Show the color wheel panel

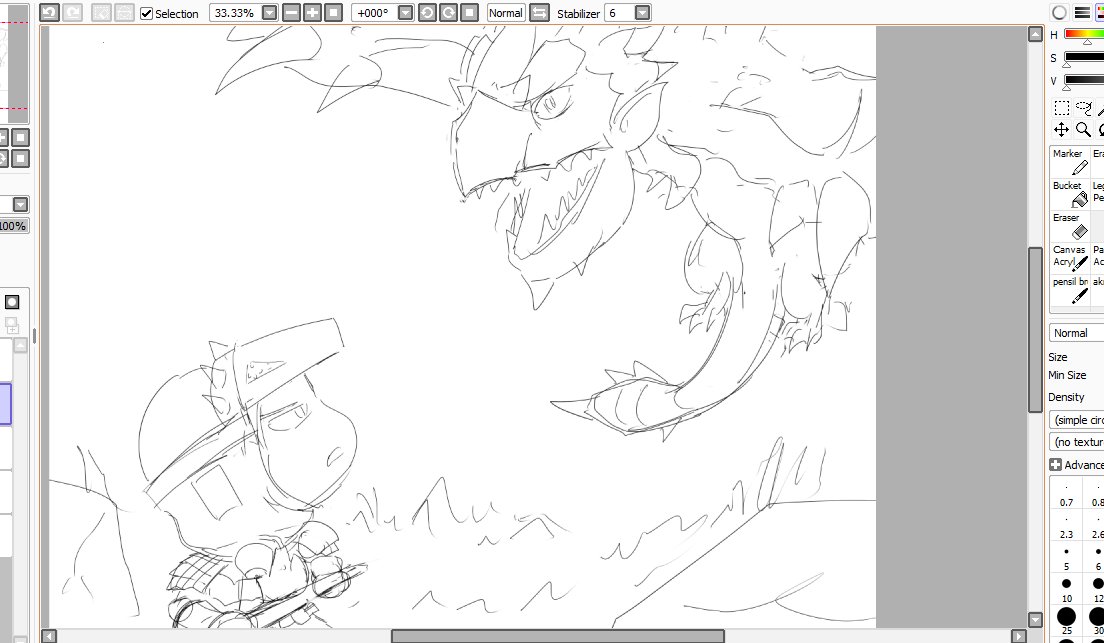pyautogui.click(x=1059, y=13)
